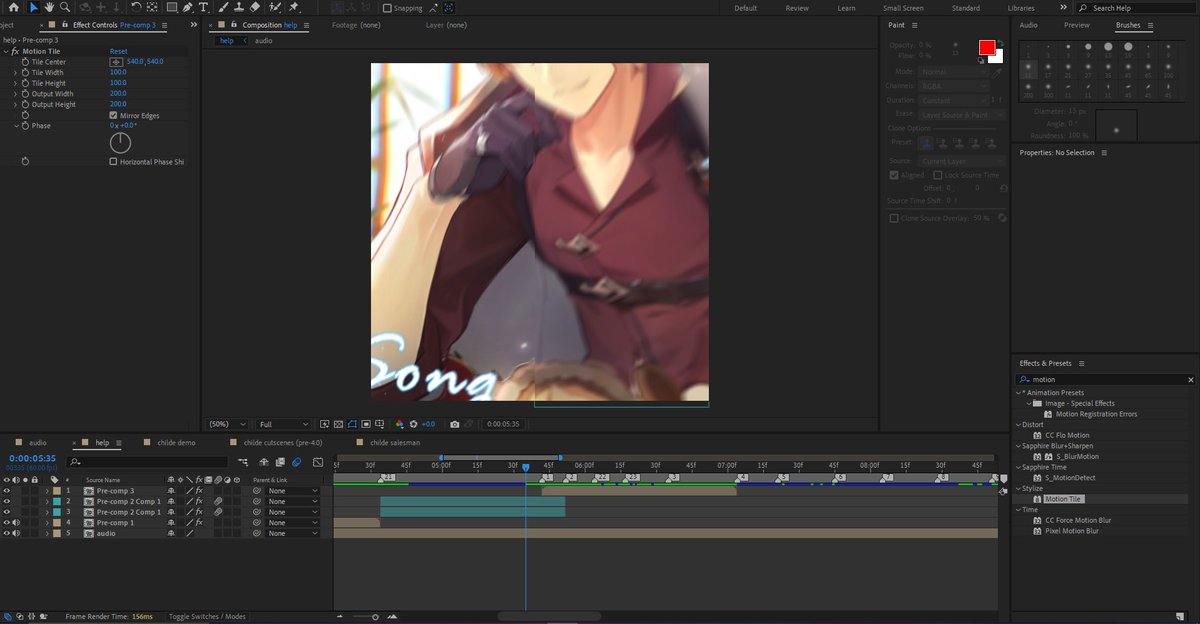Click Toggle Switches / Modes button

tap(208, 617)
